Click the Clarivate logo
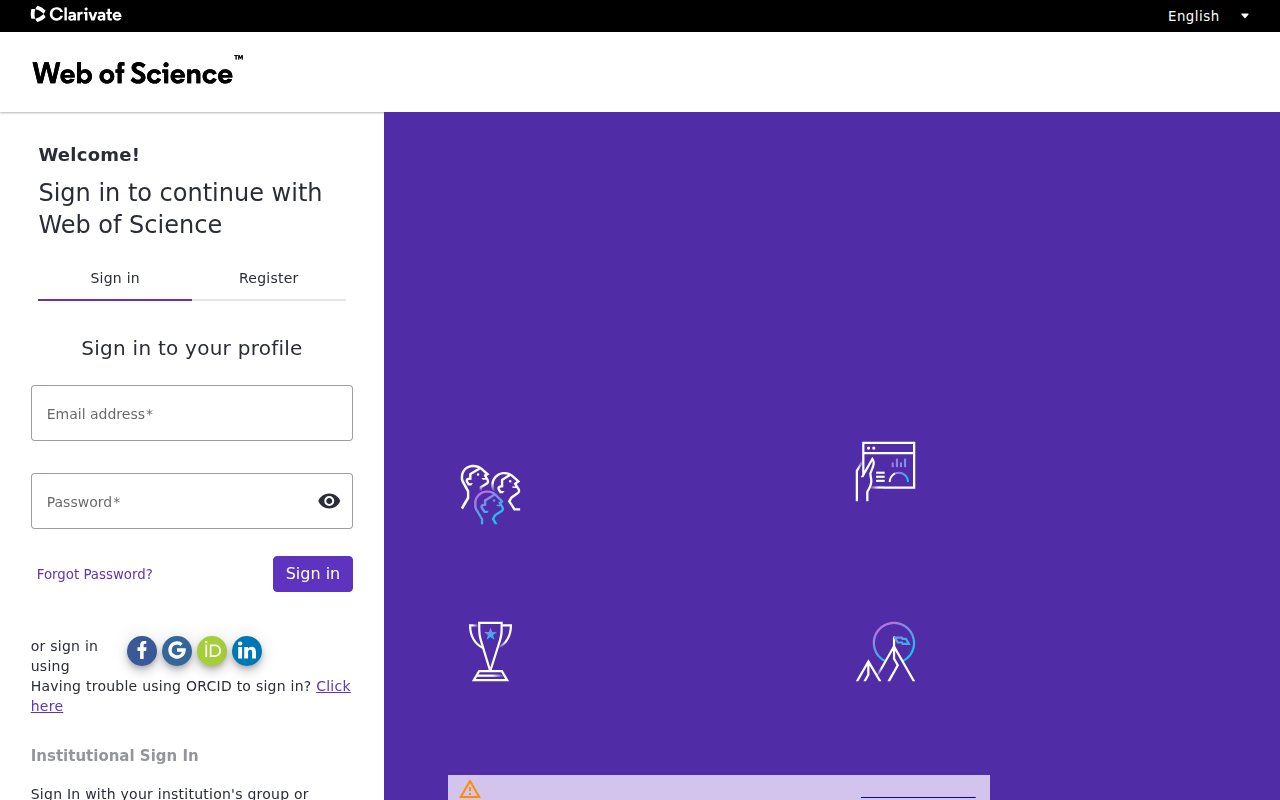1280x800 pixels. (76, 15)
